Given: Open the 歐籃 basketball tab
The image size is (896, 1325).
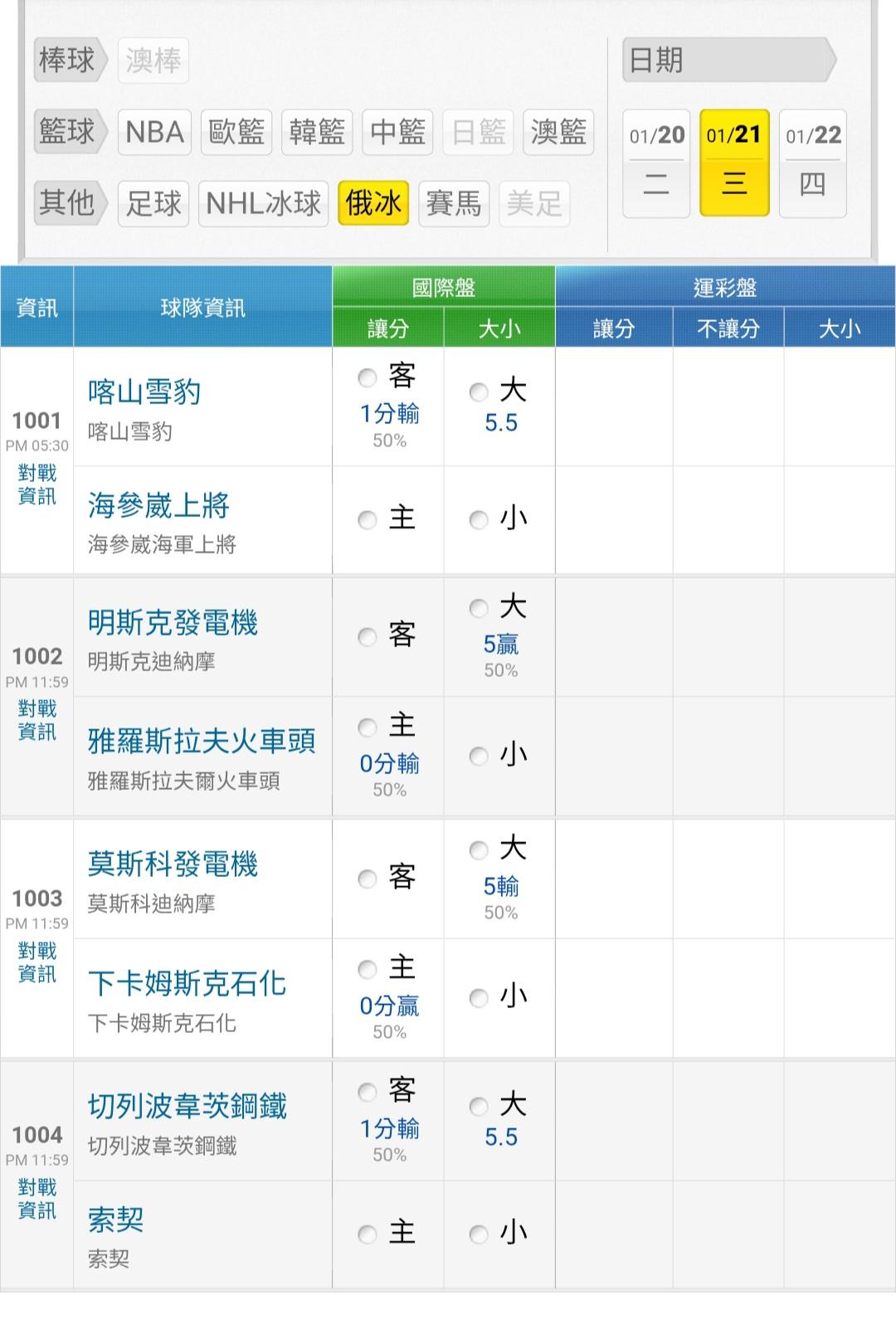Looking at the screenshot, I should pos(236,132).
